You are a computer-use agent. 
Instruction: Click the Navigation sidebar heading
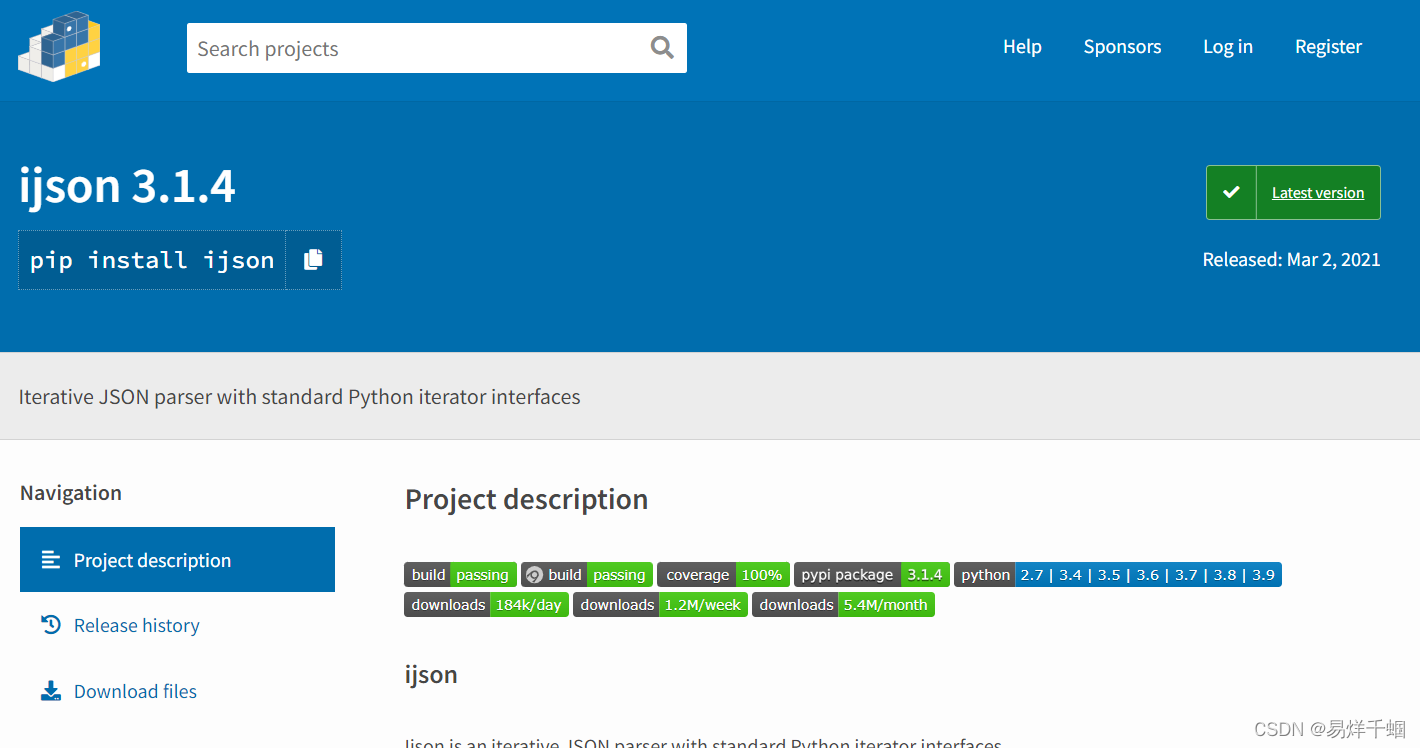(x=71, y=492)
